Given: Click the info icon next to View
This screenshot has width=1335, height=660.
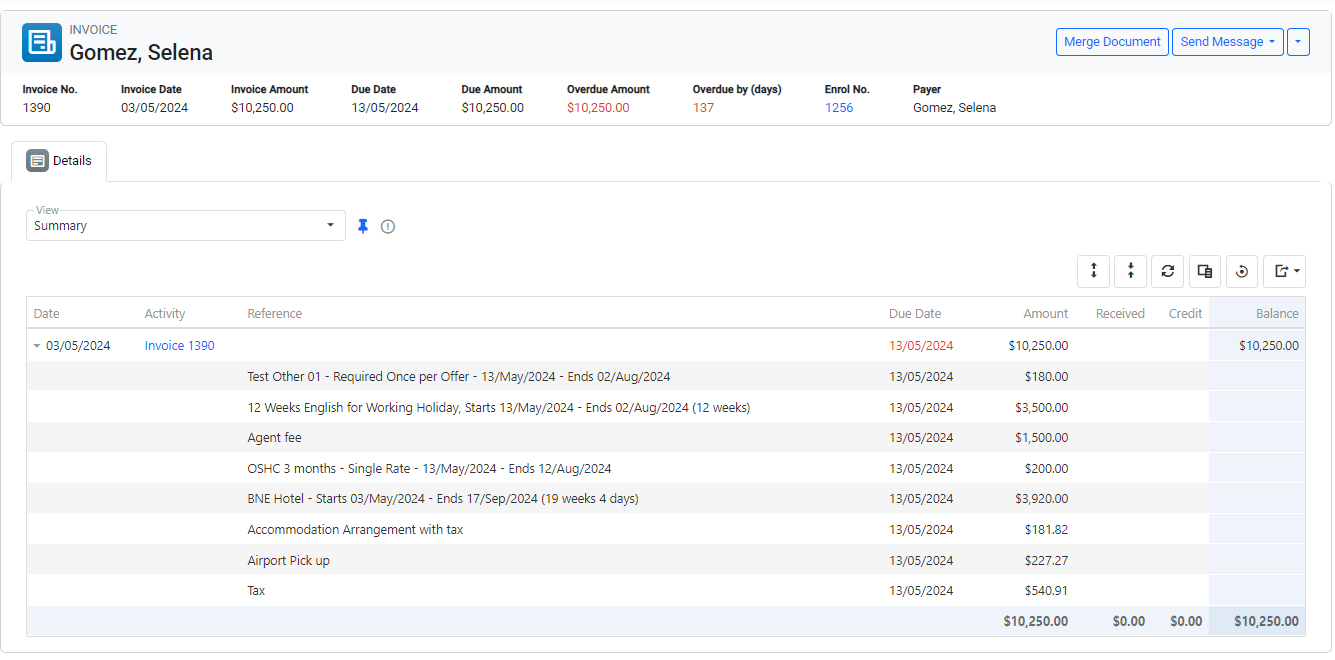Looking at the screenshot, I should [388, 227].
